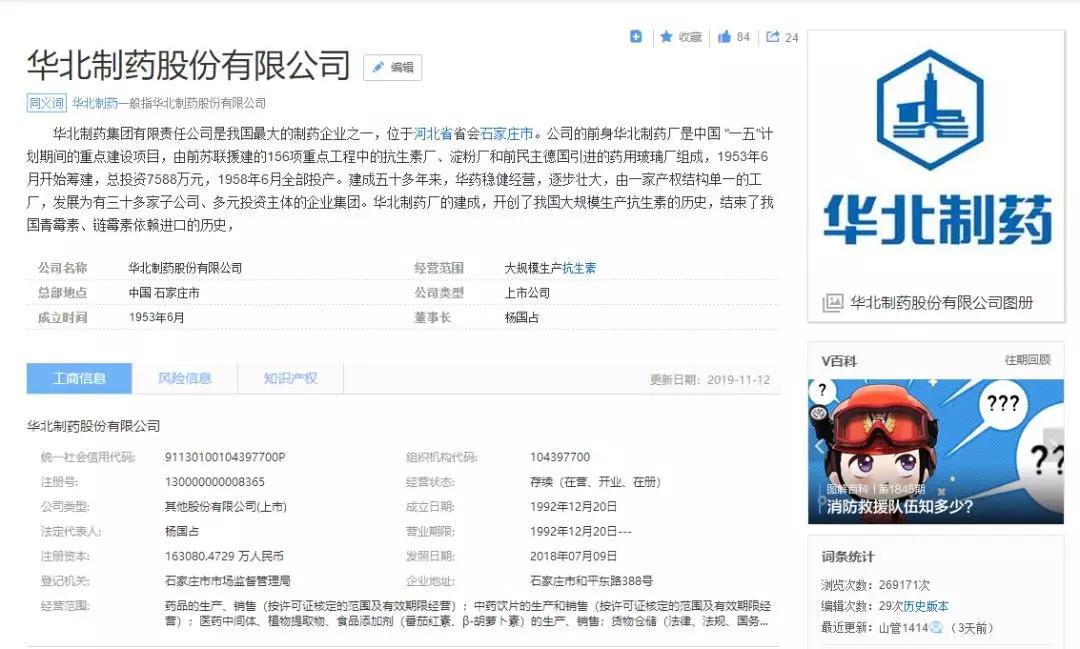Click the 组织机构代码 value 104397700

coord(560,457)
